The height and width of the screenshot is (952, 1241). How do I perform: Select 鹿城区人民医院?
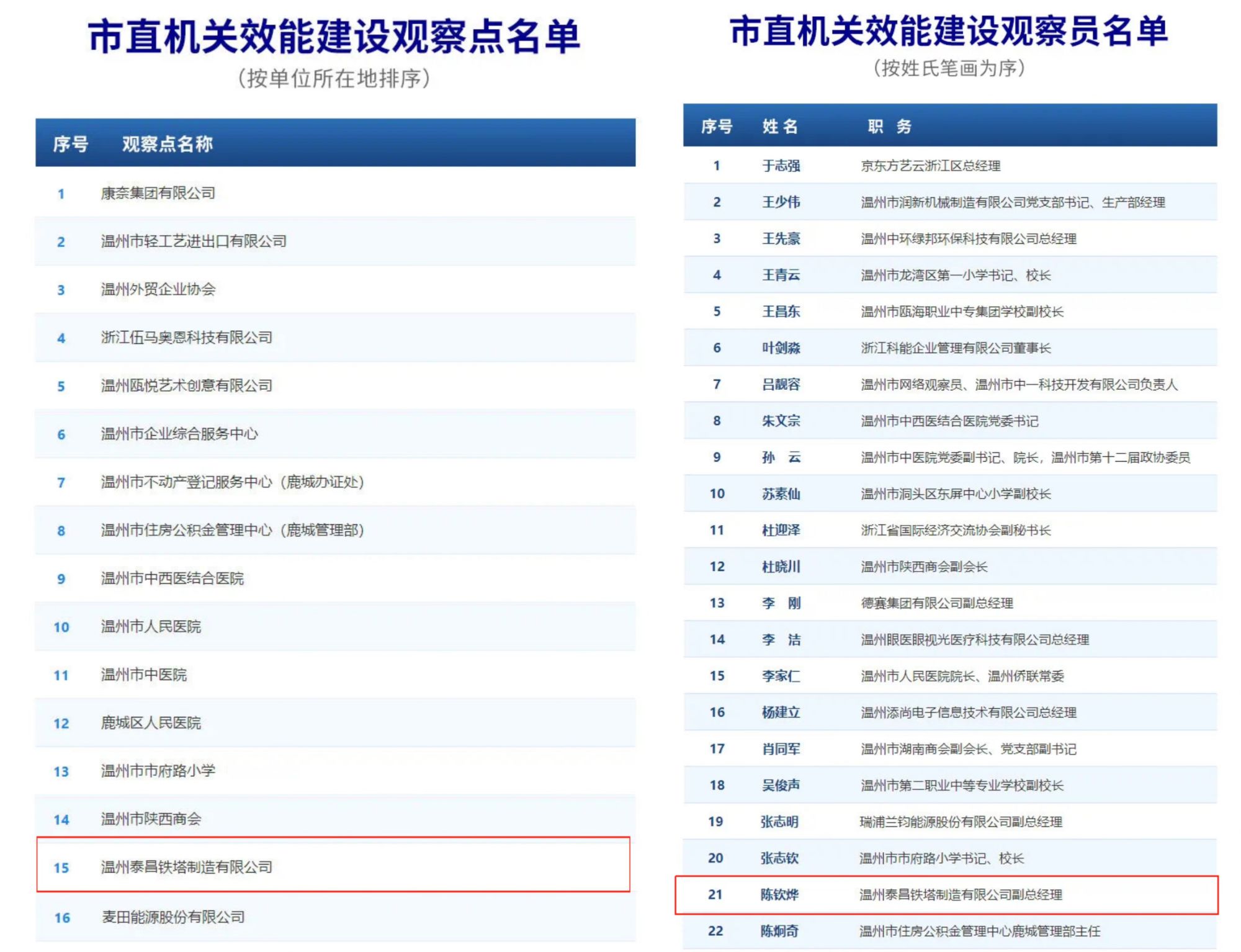[x=335, y=723]
